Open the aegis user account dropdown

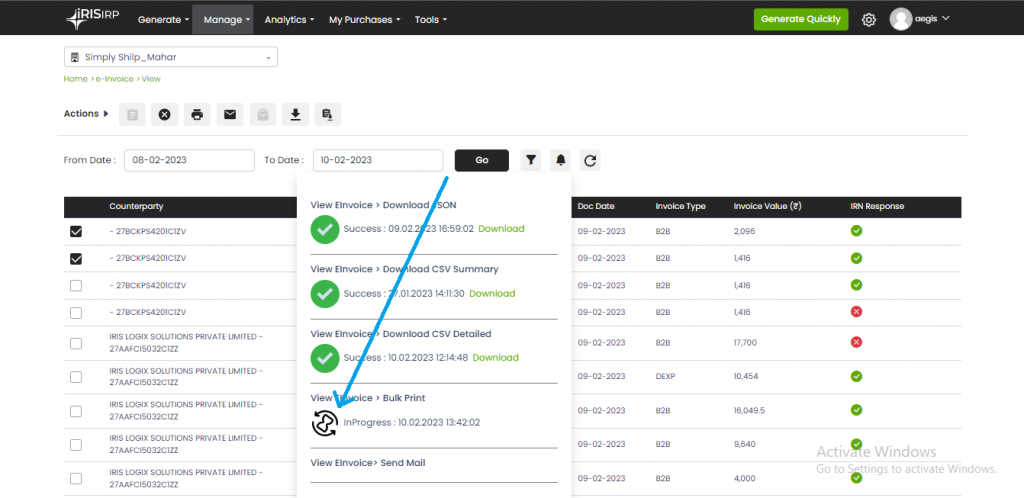click(x=919, y=19)
